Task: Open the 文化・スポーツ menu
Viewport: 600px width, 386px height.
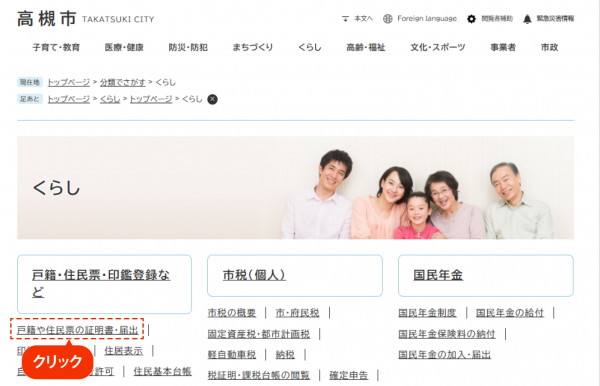Action: 438,47
